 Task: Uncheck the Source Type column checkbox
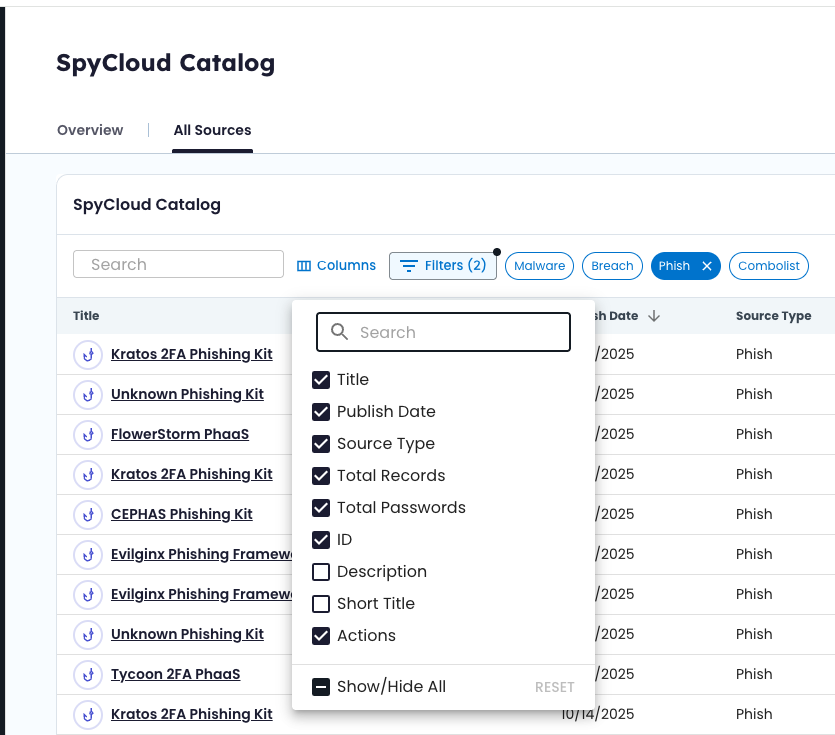pos(321,444)
